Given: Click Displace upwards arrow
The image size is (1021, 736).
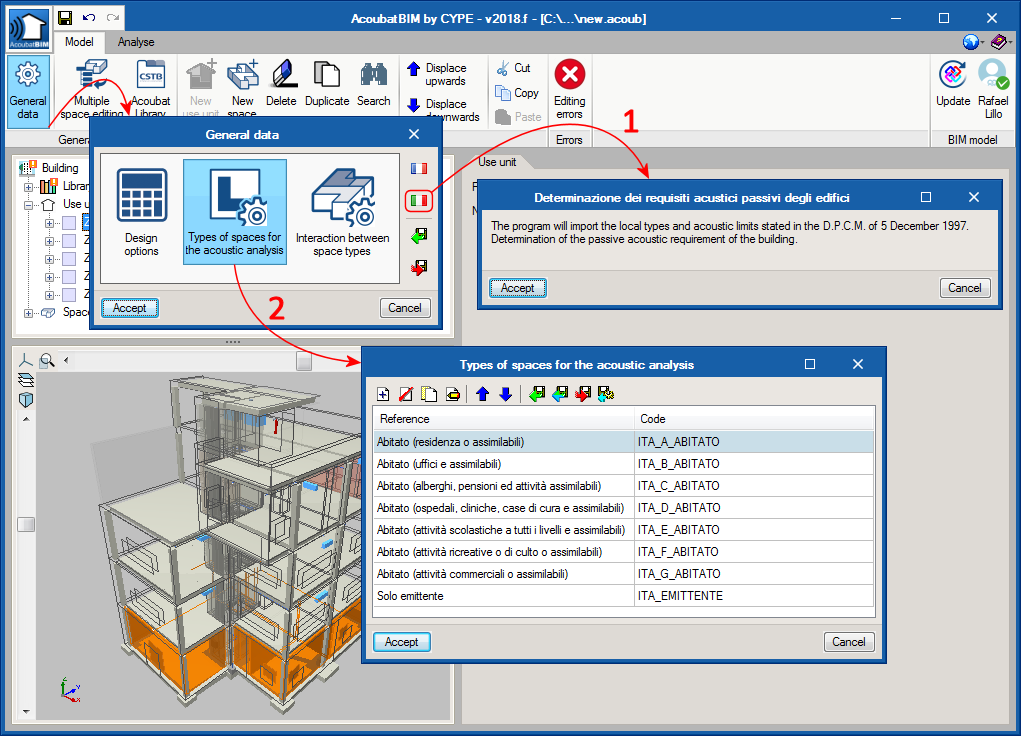Looking at the screenshot, I should [437, 74].
